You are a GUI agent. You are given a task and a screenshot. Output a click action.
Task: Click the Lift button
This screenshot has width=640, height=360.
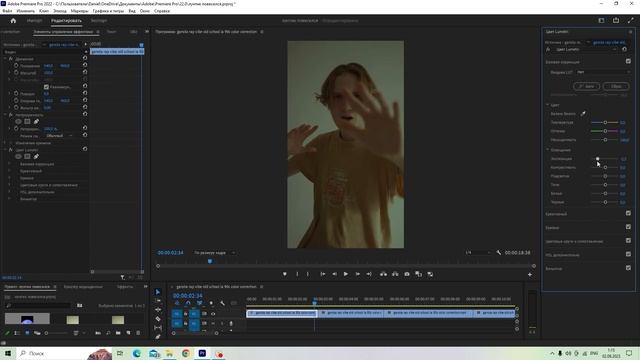(x=383, y=274)
